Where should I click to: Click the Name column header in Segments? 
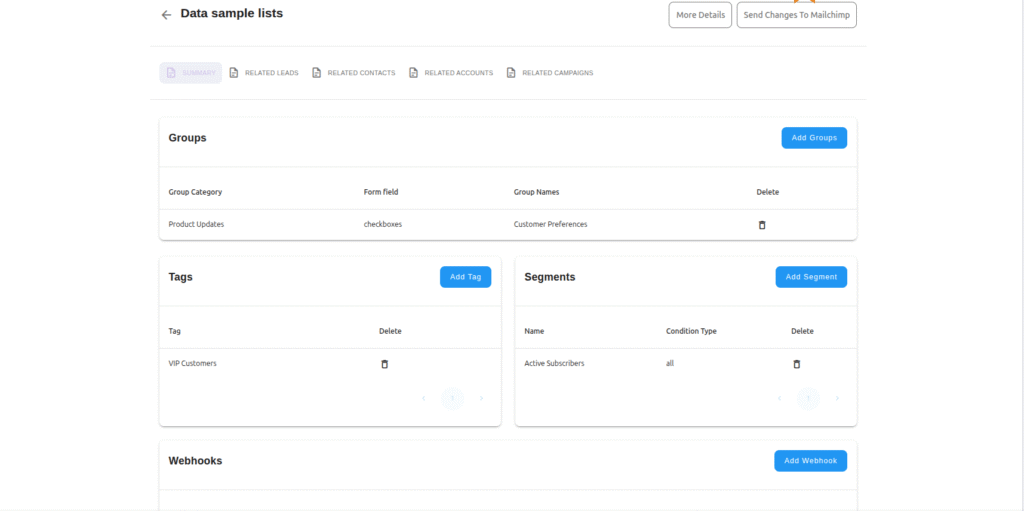[534, 331]
